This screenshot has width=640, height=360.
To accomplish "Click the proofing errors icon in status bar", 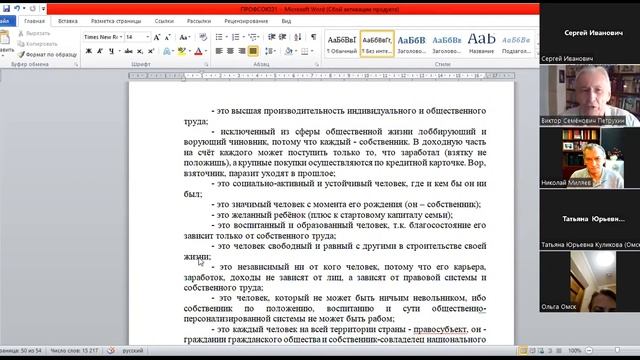I will [111, 351].
